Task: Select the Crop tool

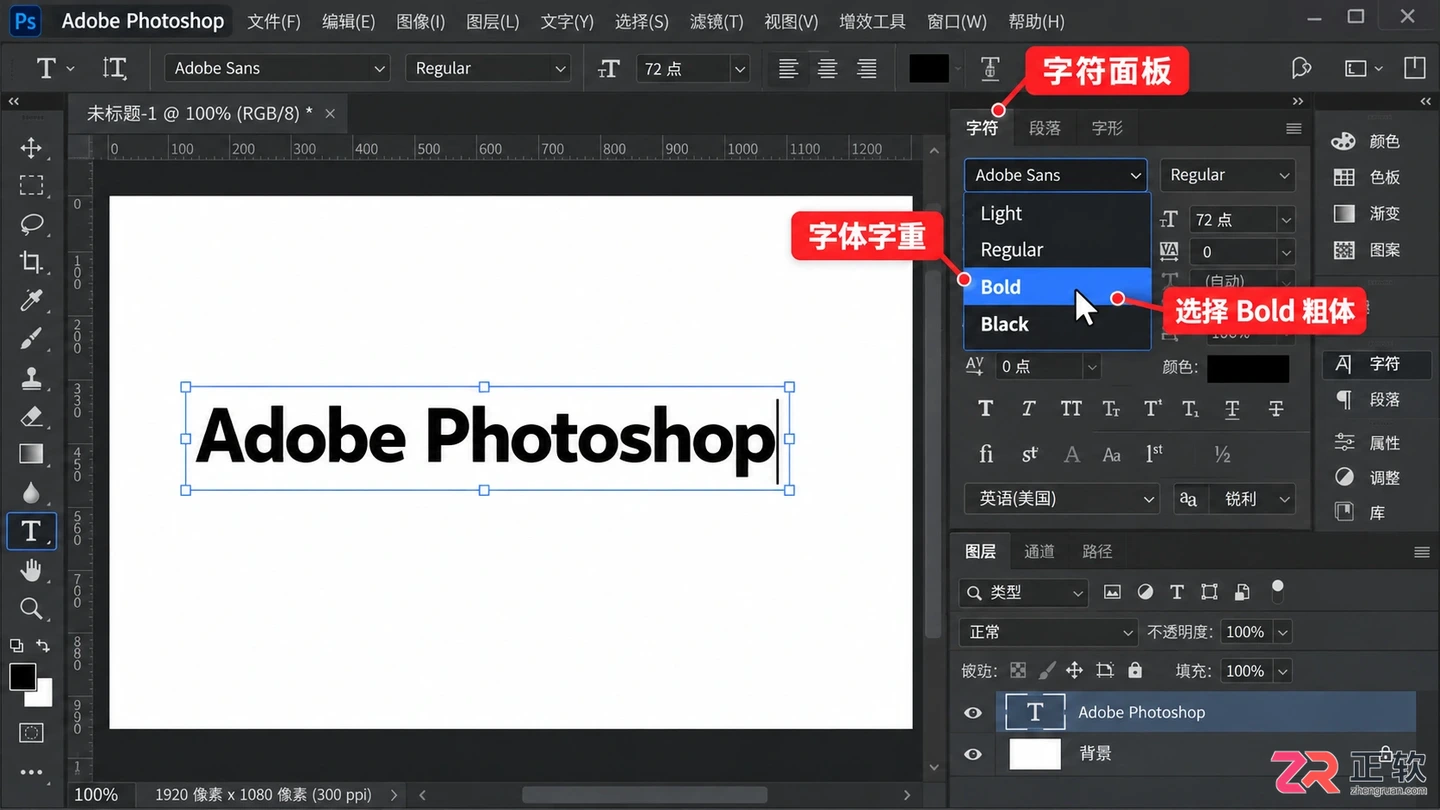Action: pos(31,263)
